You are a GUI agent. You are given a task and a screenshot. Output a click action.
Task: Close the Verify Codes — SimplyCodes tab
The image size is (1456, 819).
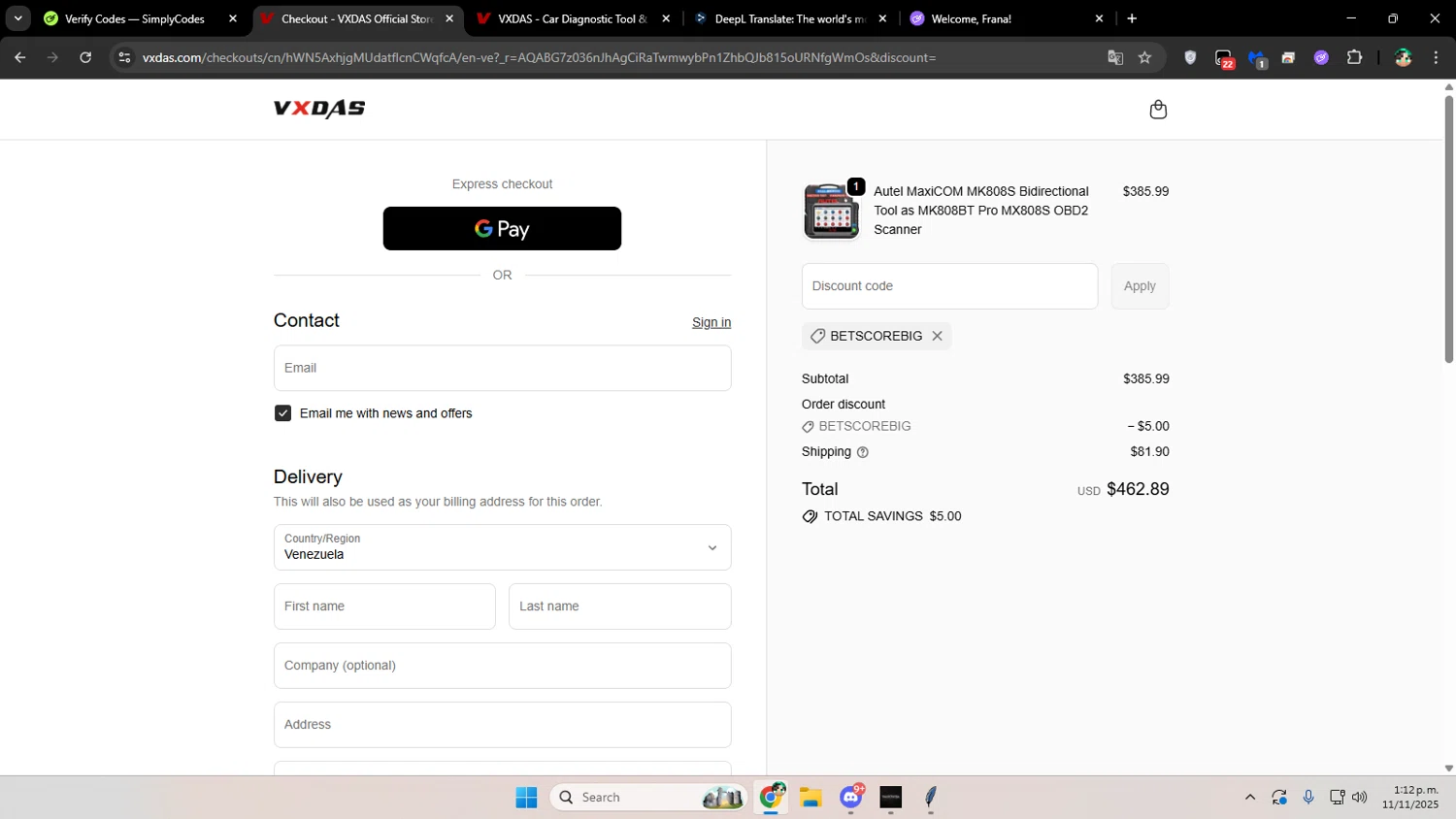(x=233, y=18)
